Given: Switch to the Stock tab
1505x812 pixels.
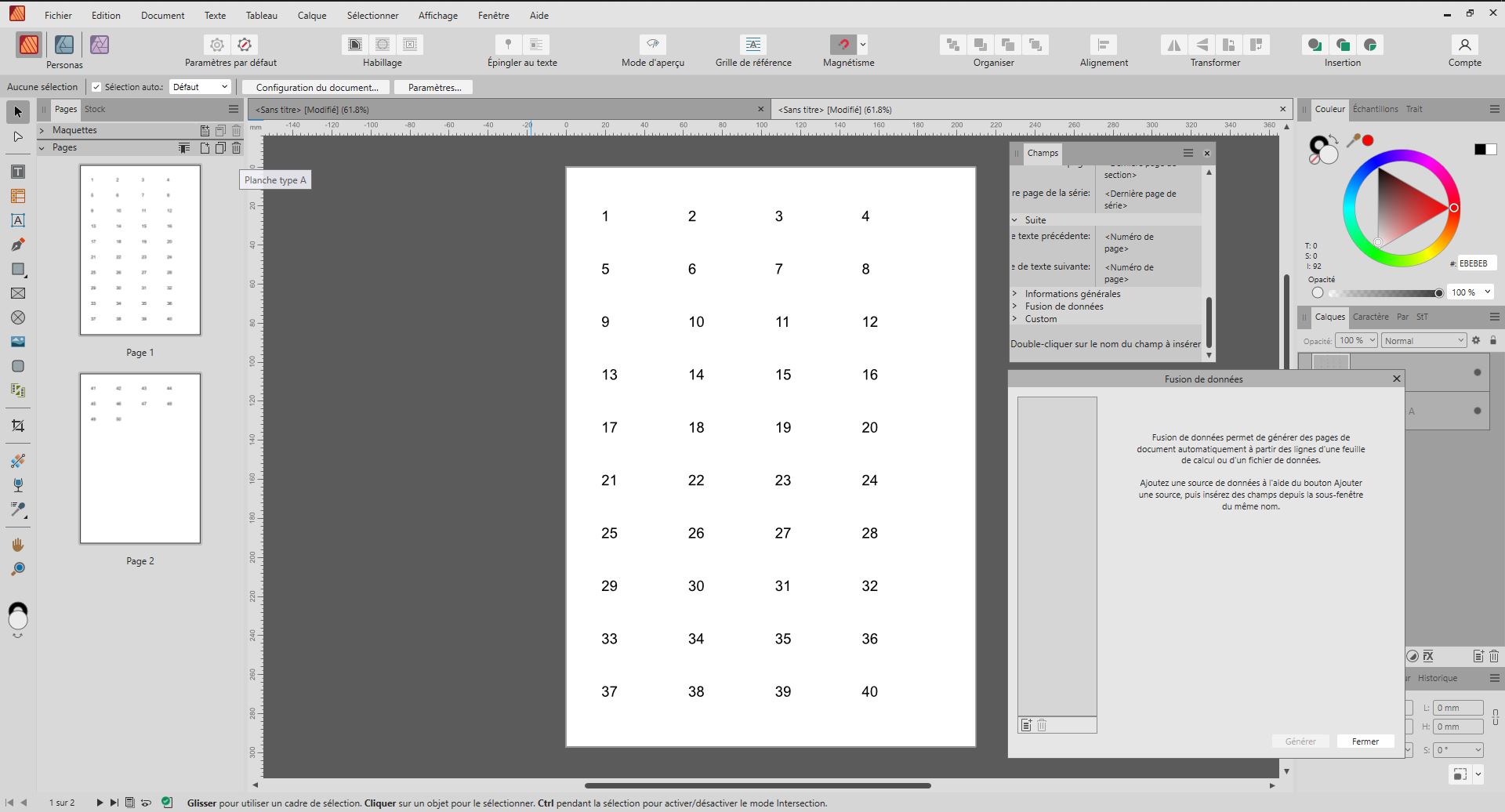Looking at the screenshot, I should click(95, 109).
